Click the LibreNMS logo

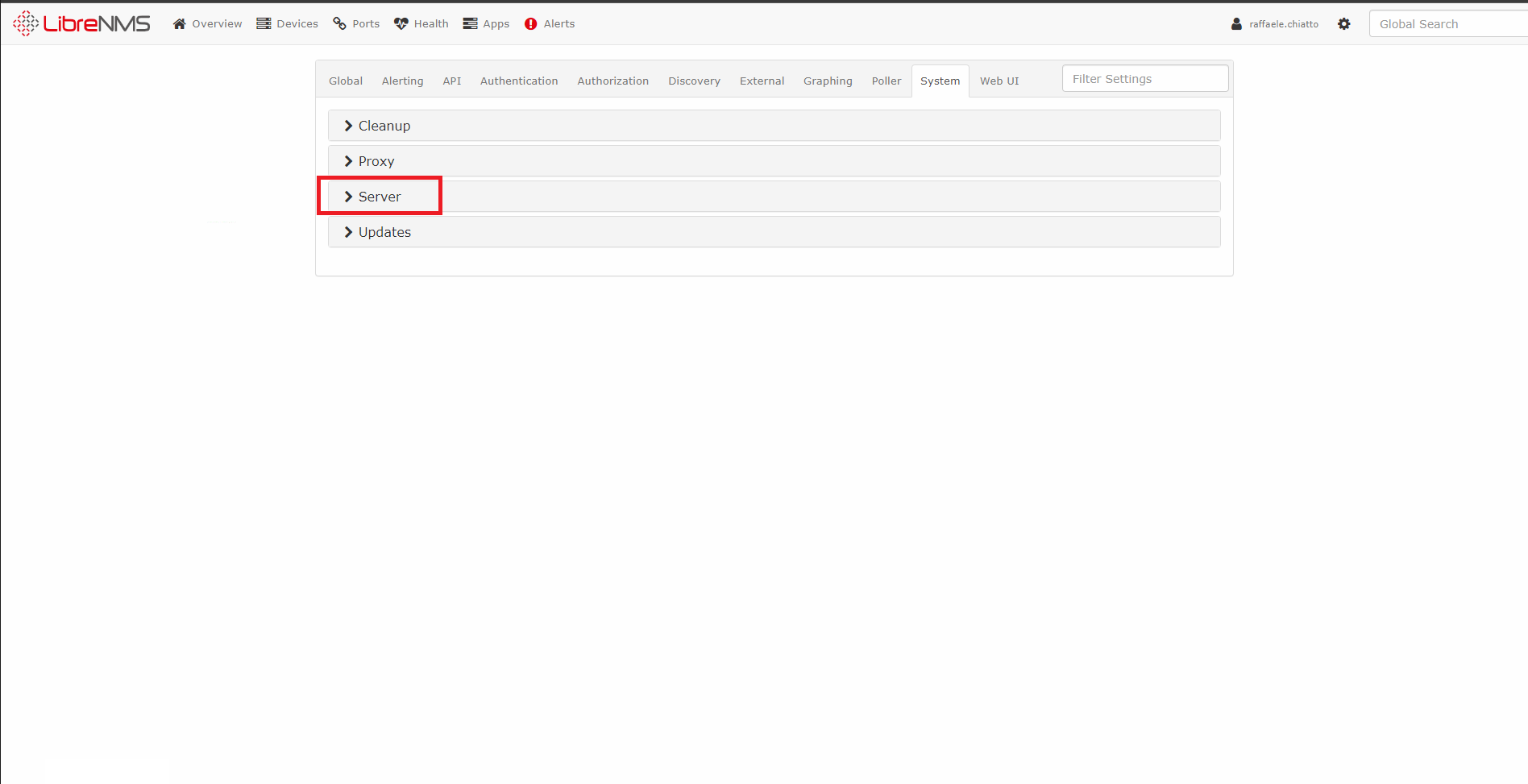click(81, 23)
